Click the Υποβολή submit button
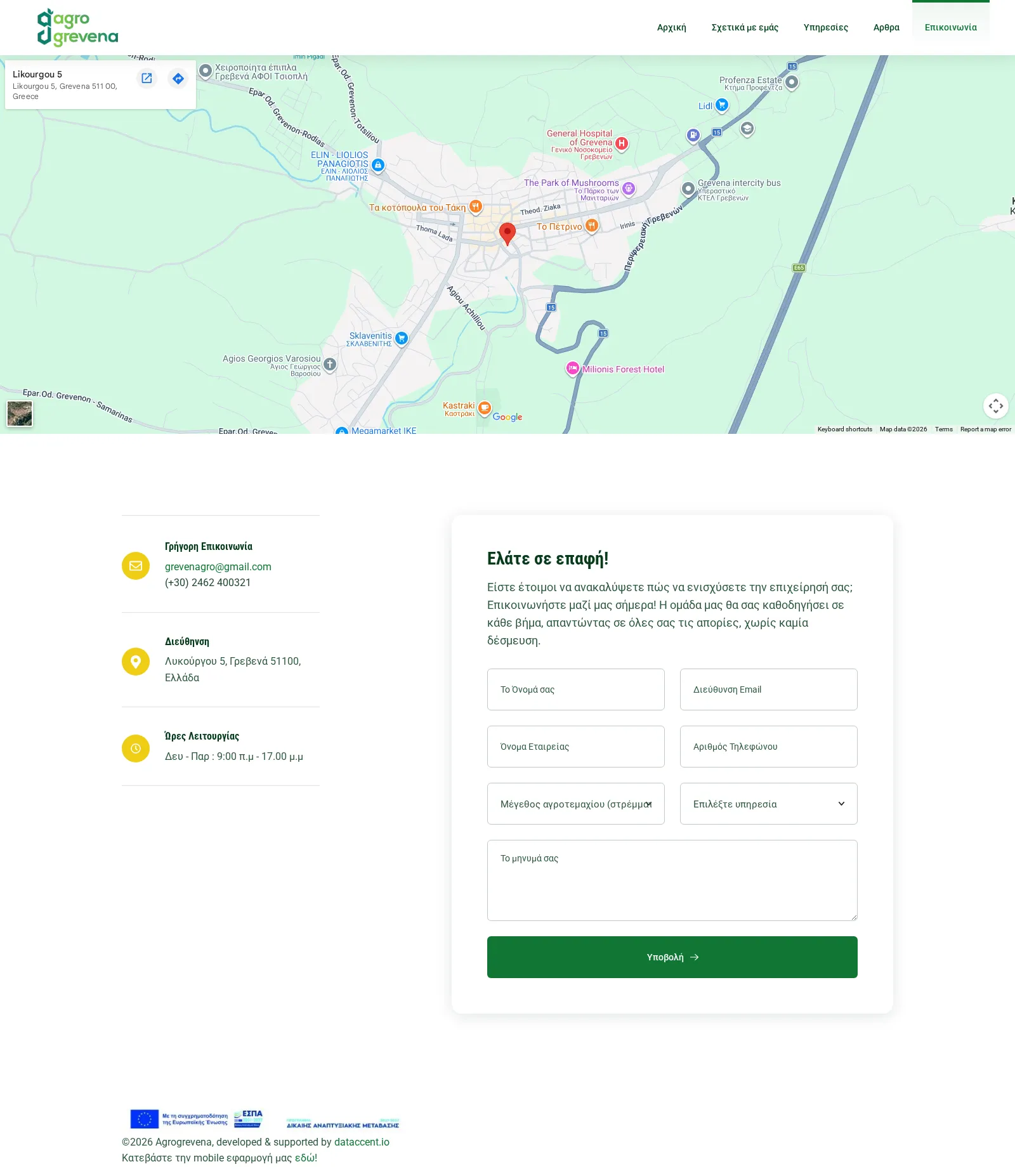 pyautogui.click(x=672, y=957)
